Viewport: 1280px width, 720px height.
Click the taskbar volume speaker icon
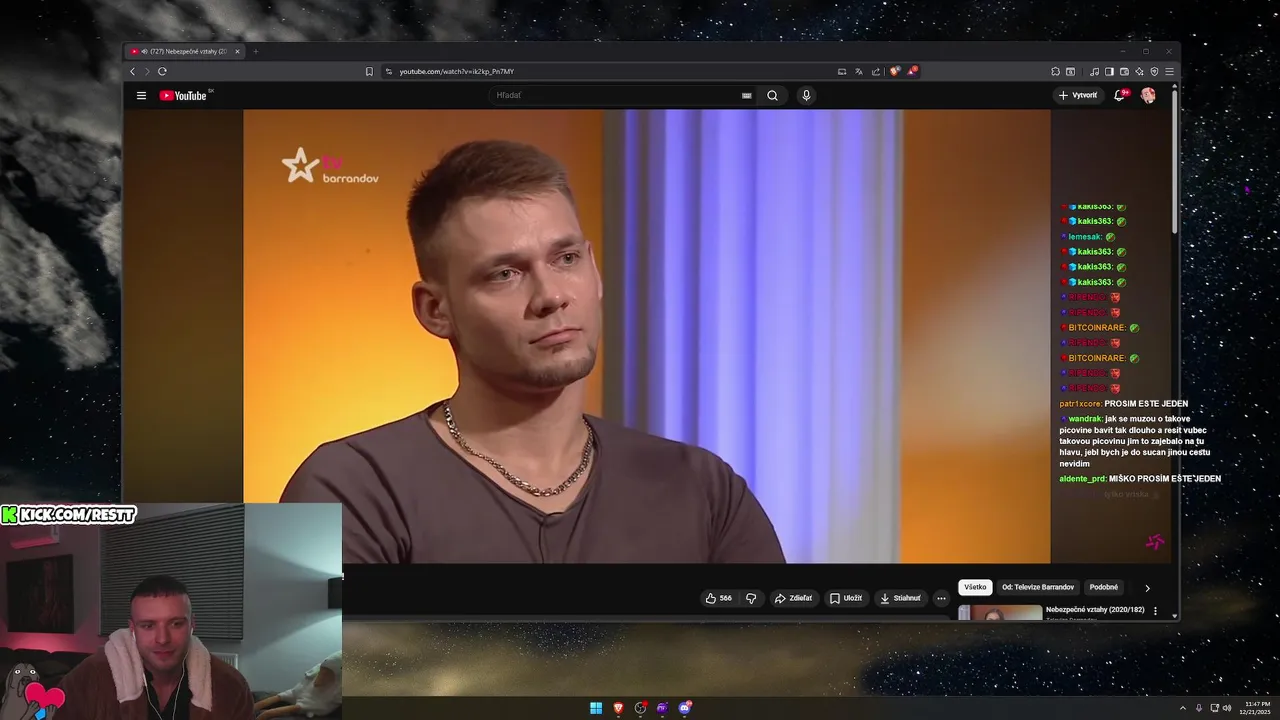coord(1228,708)
